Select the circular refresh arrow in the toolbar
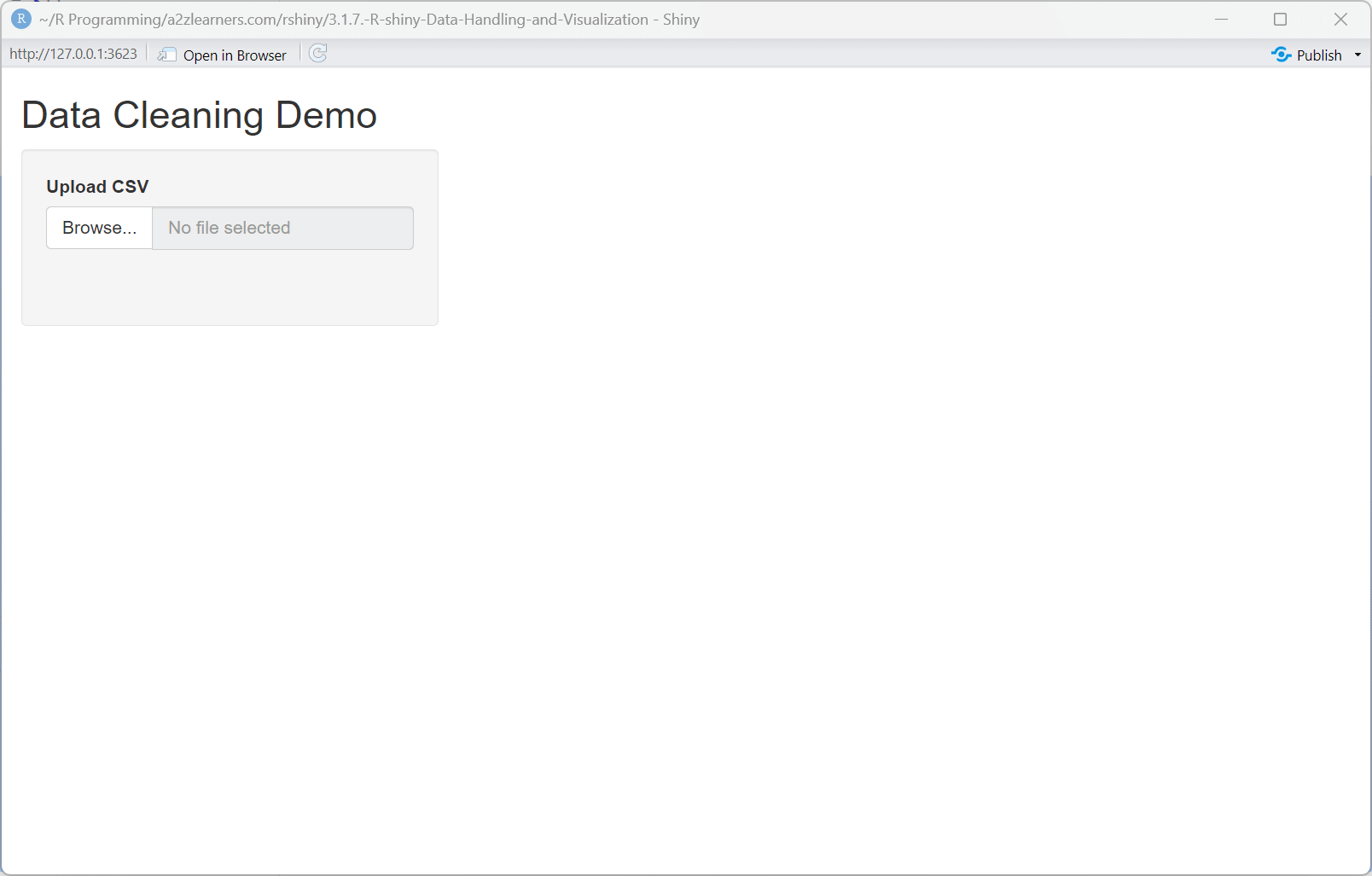The height and width of the screenshot is (876, 1372). (x=317, y=54)
